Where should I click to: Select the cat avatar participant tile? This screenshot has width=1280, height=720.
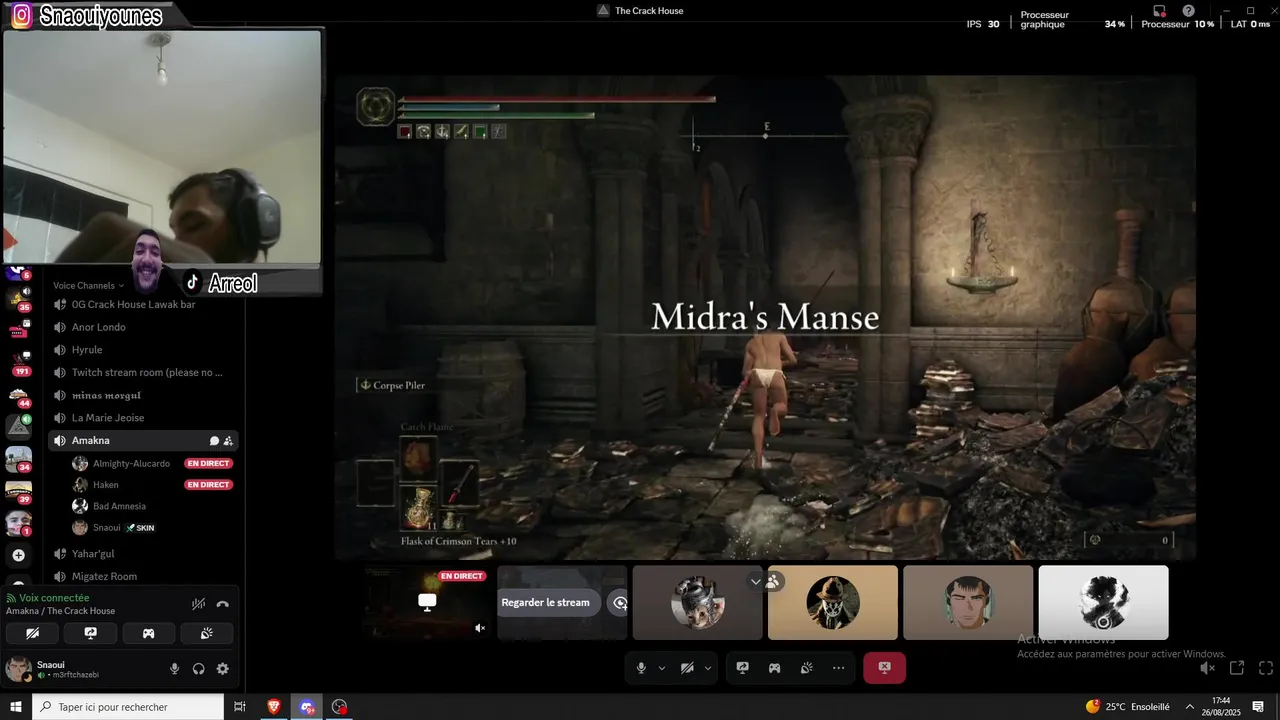coord(698,602)
